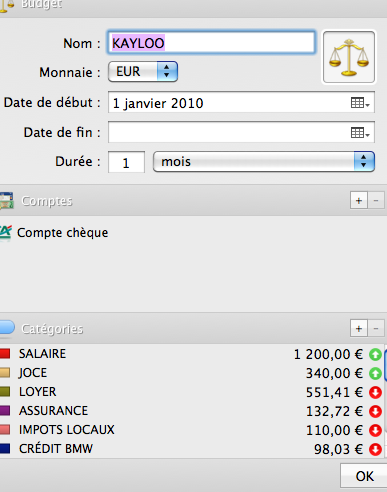Click the green up arrow on JOCE row
Viewport: 387px width, 492px height.
(375, 373)
